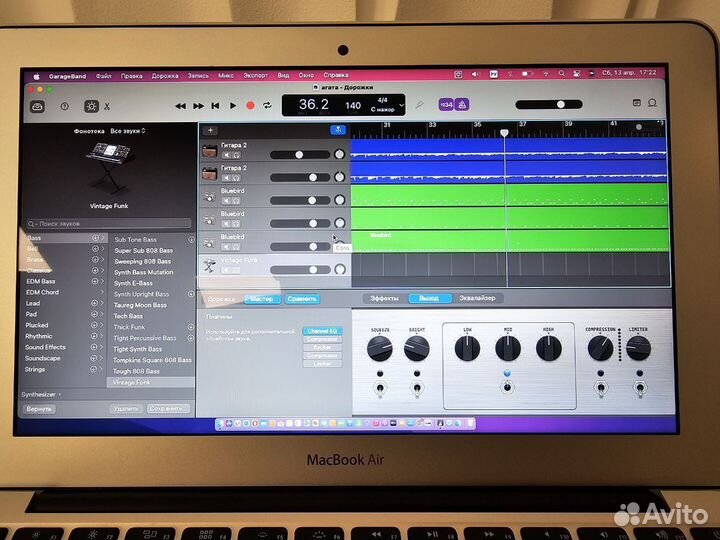The image size is (720, 540).
Task: Mute the Vintage Funk track
Action: (x=226, y=270)
